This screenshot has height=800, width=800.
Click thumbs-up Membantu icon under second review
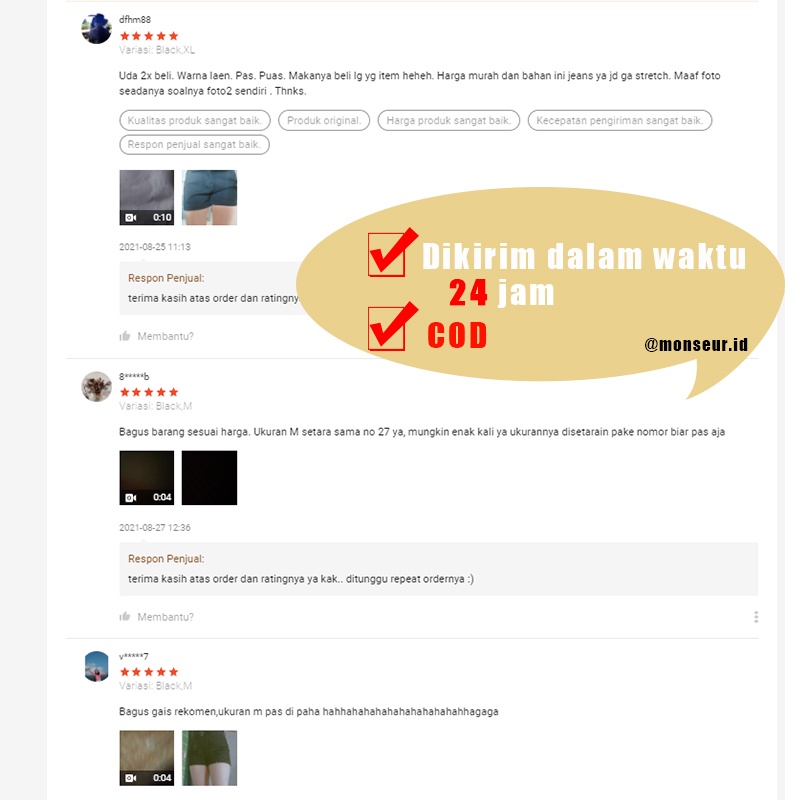point(125,616)
